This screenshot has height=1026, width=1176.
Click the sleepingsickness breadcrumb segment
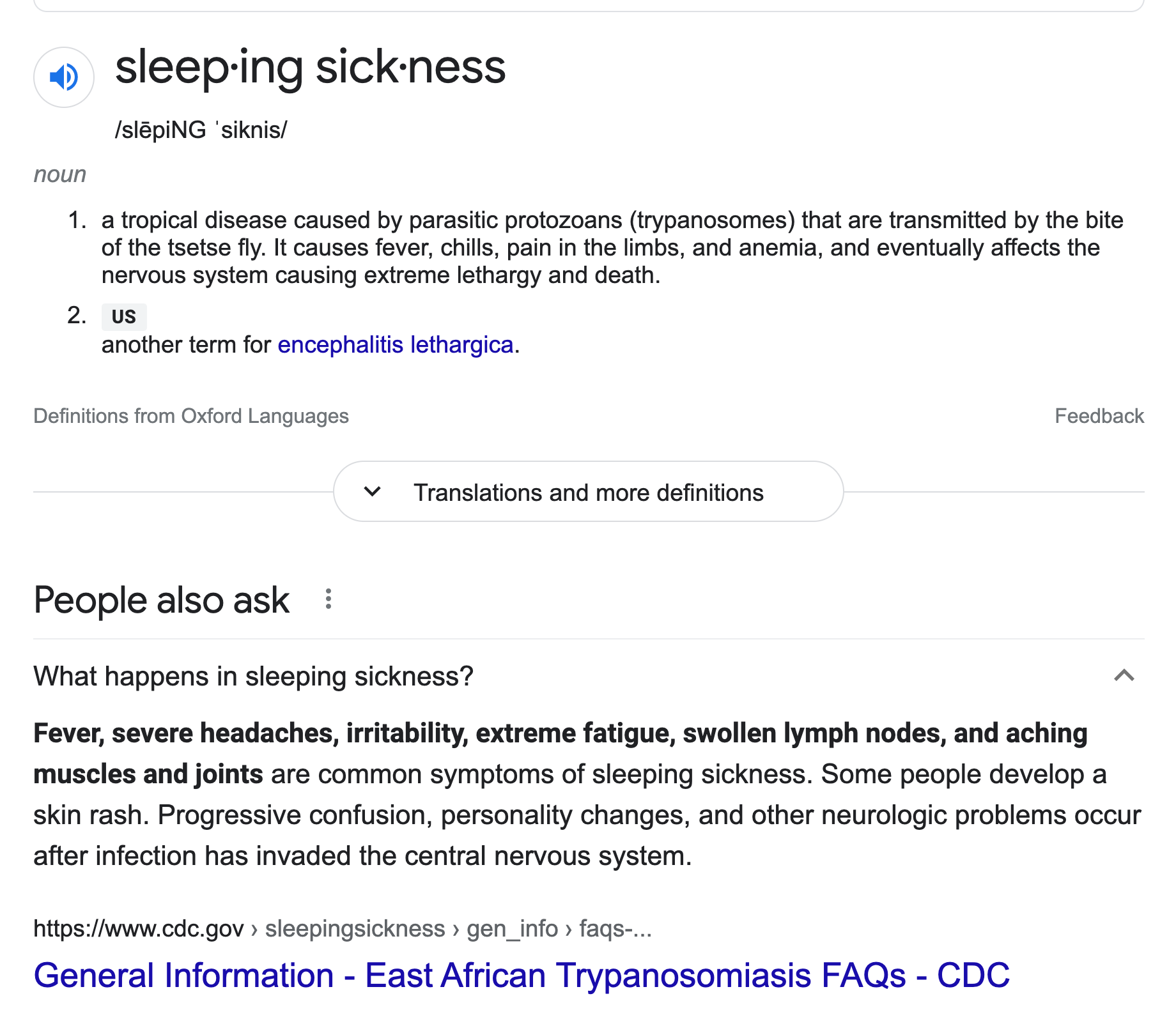[x=355, y=928]
